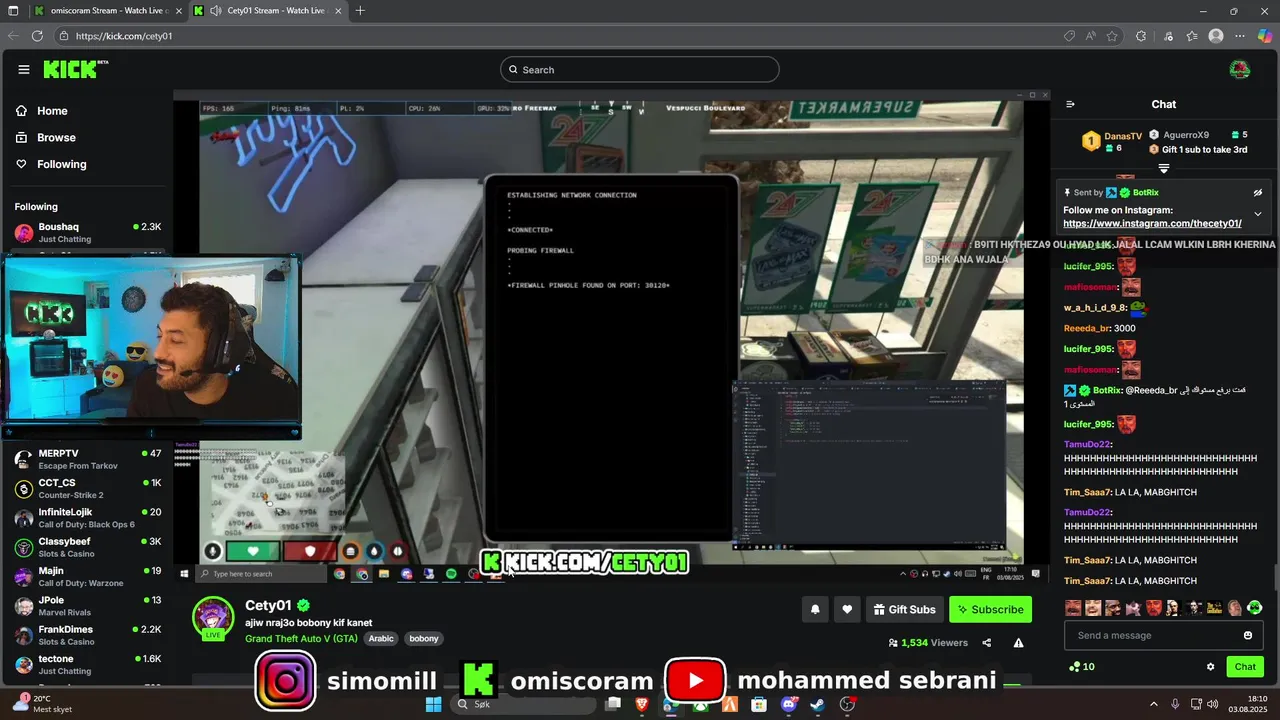The height and width of the screenshot is (720, 1280).
Task: Click Reeeda_br username in chat
Action: pos(1085,328)
